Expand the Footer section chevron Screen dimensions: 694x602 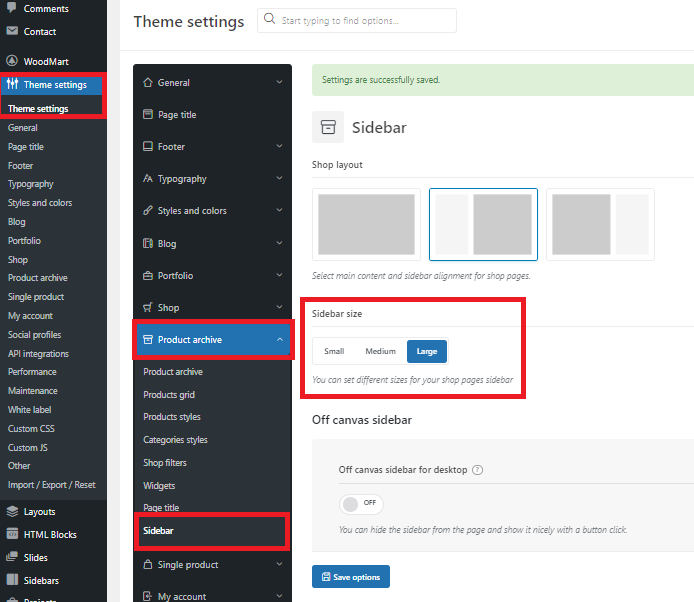tap(279, 146)
